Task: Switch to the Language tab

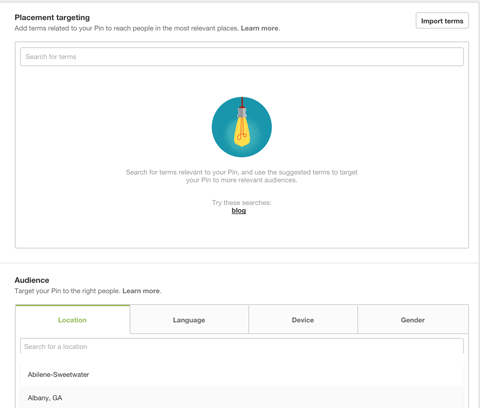Action: pyautogui.click(x=189, y=320)
